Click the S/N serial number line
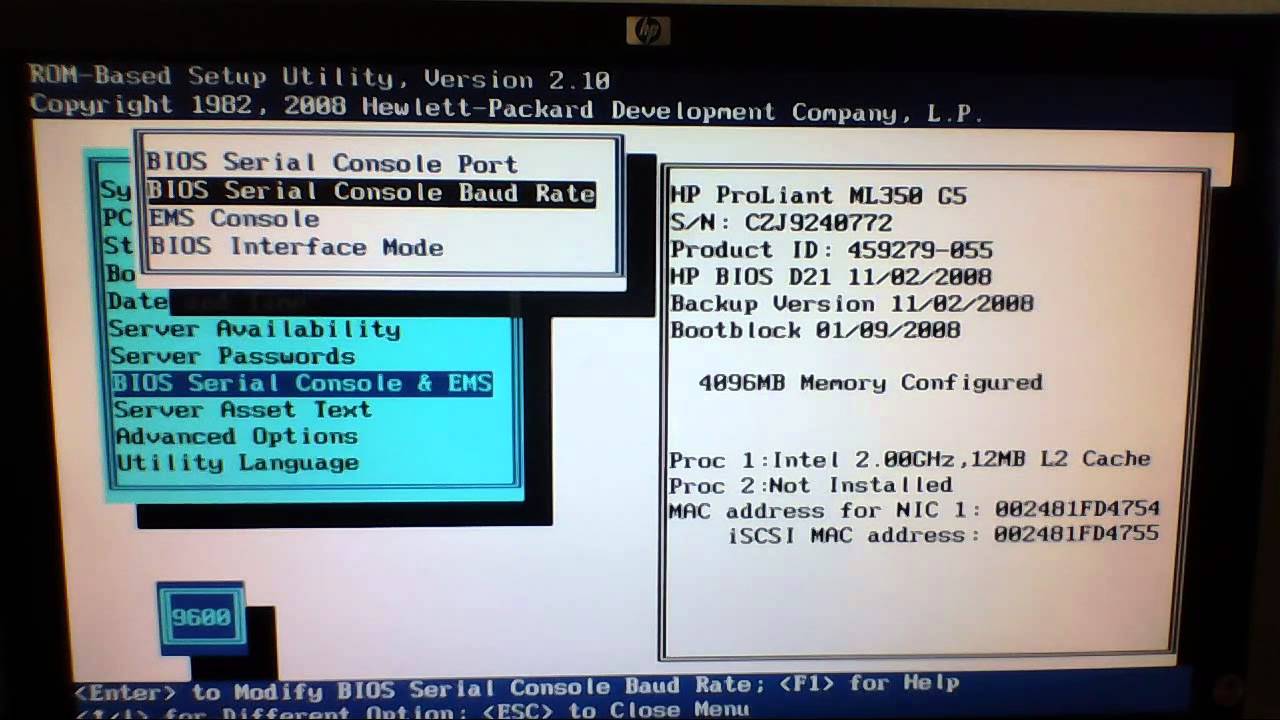1280x720 pixels. pyautogui.click(x=780, y=223)
